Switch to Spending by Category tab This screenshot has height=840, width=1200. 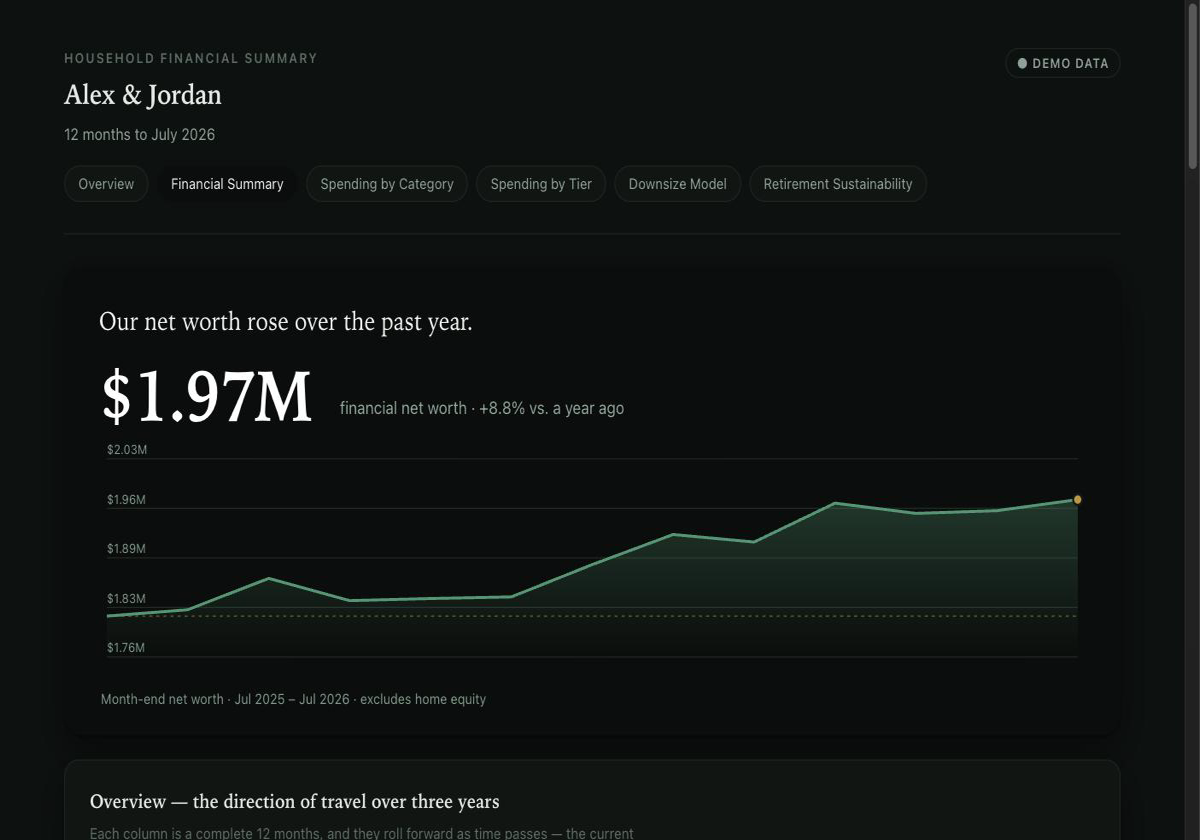(387, 184)
